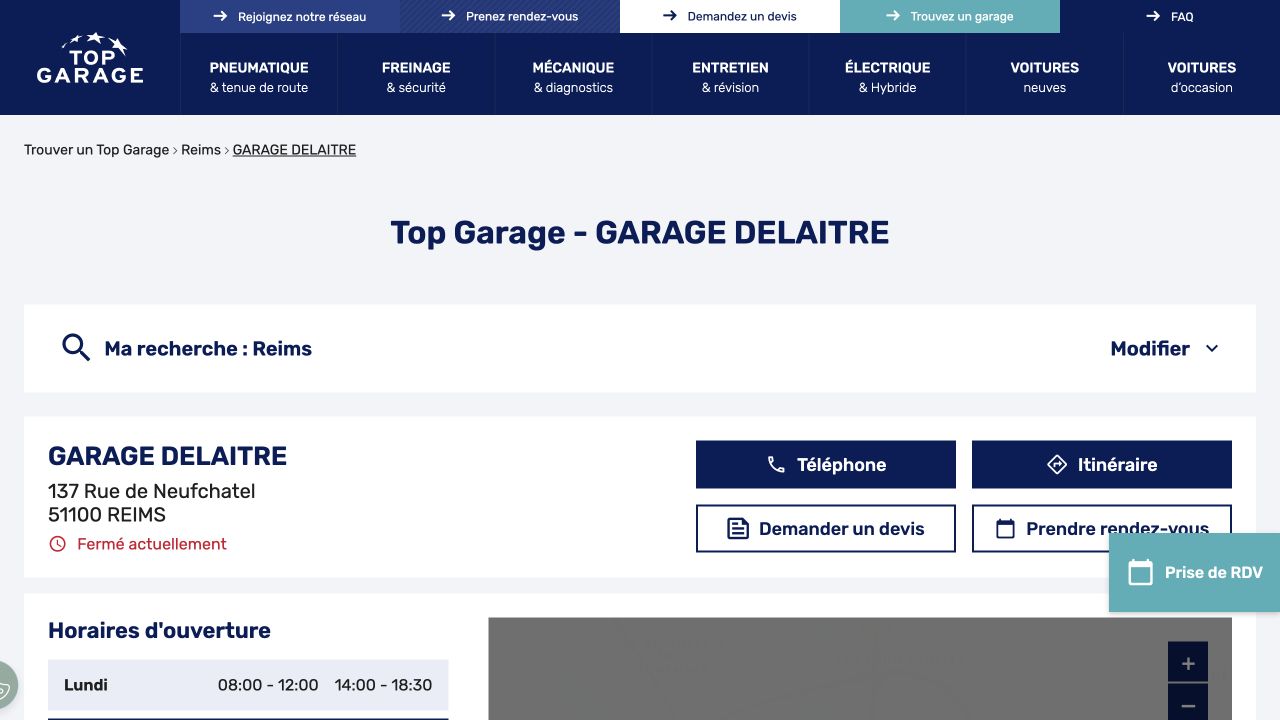Open the Freinage & sécurité menu

pyautogui.click(x=416, y=77)
